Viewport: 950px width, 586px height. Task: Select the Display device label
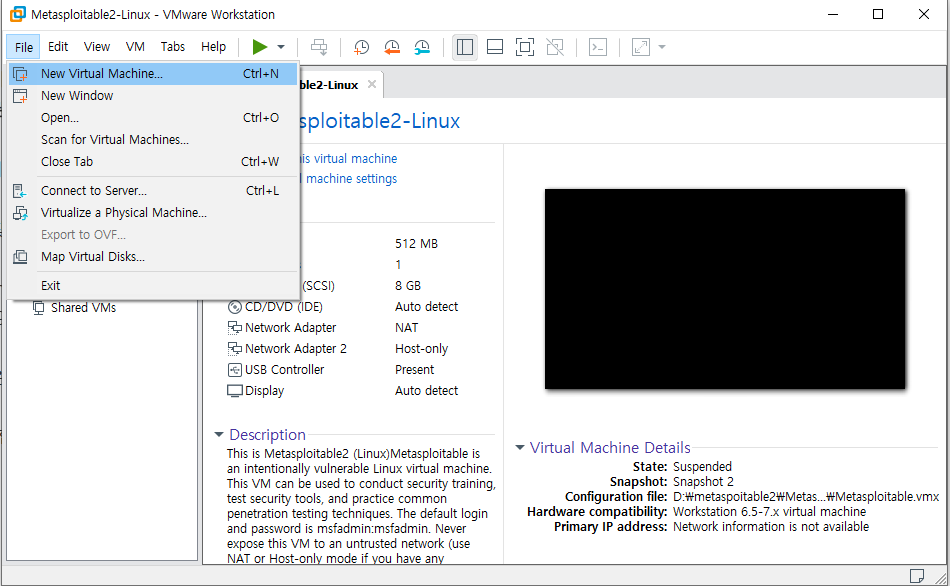(264, 391)
